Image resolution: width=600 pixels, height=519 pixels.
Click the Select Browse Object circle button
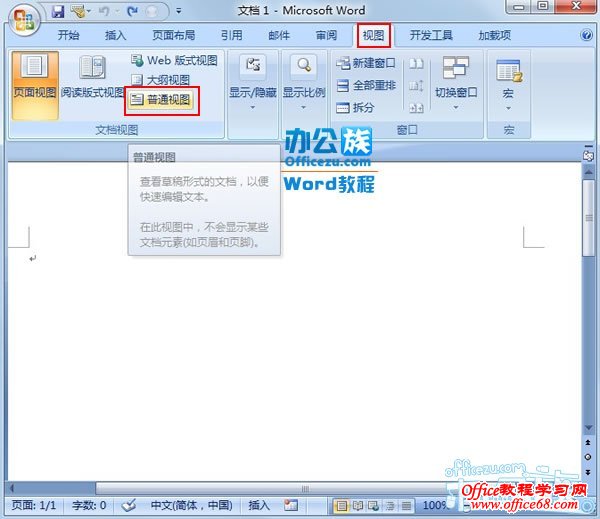588,457
